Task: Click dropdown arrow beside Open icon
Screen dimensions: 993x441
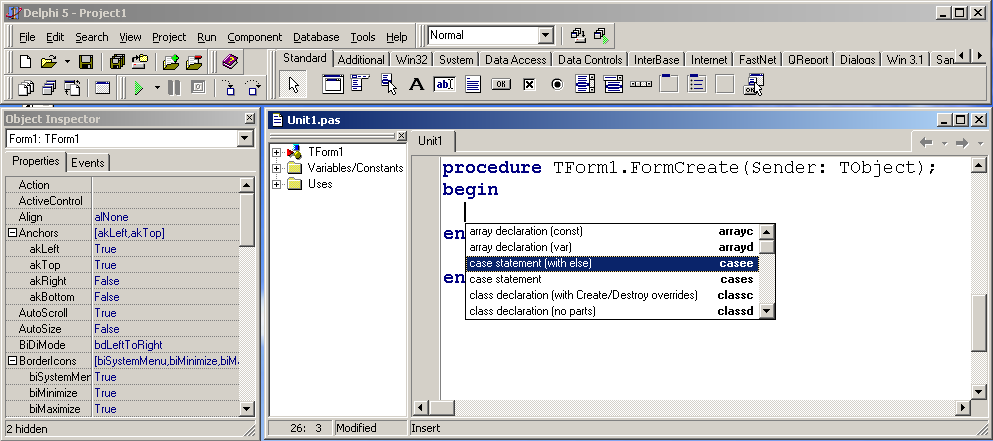Action: tap(67, 62)
